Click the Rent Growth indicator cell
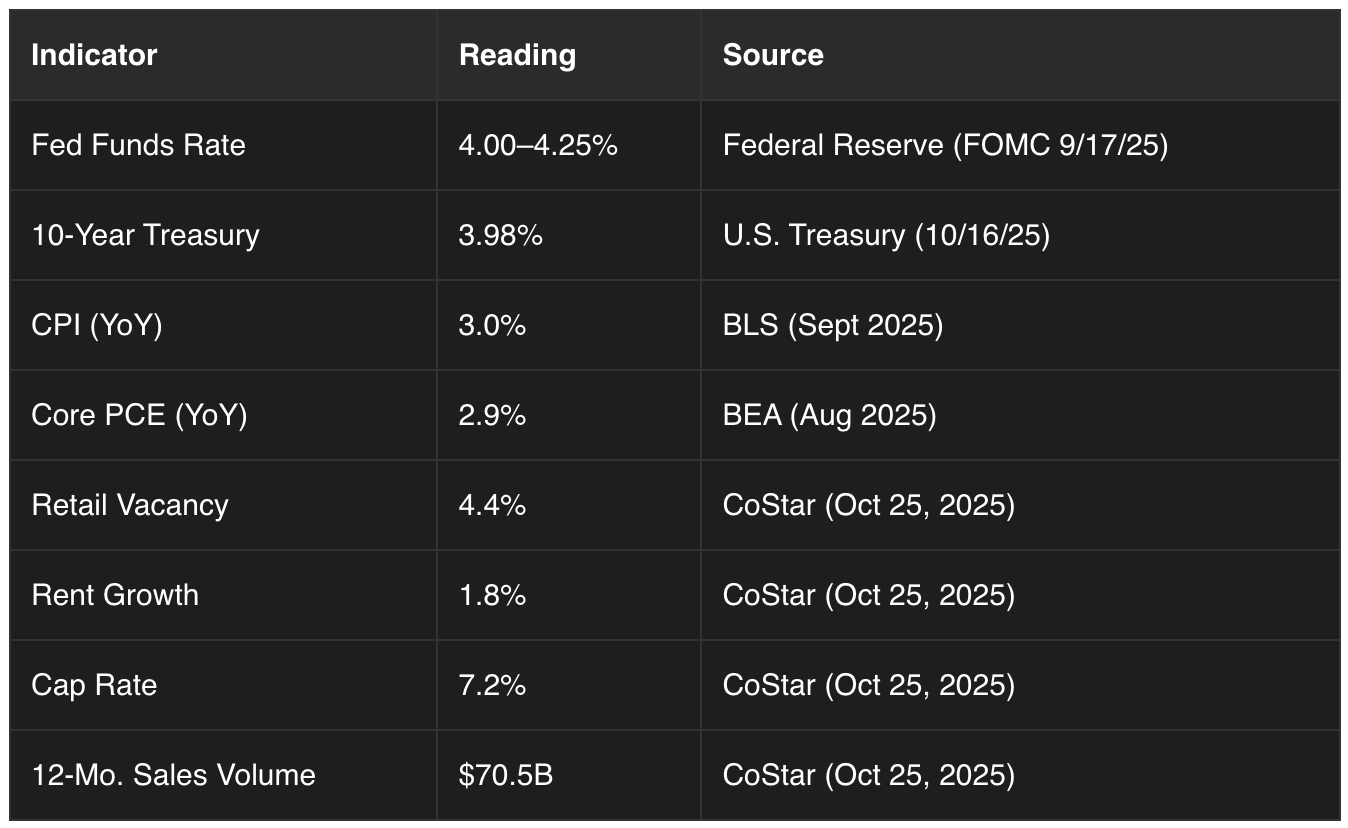 click(x=115, y=595)
